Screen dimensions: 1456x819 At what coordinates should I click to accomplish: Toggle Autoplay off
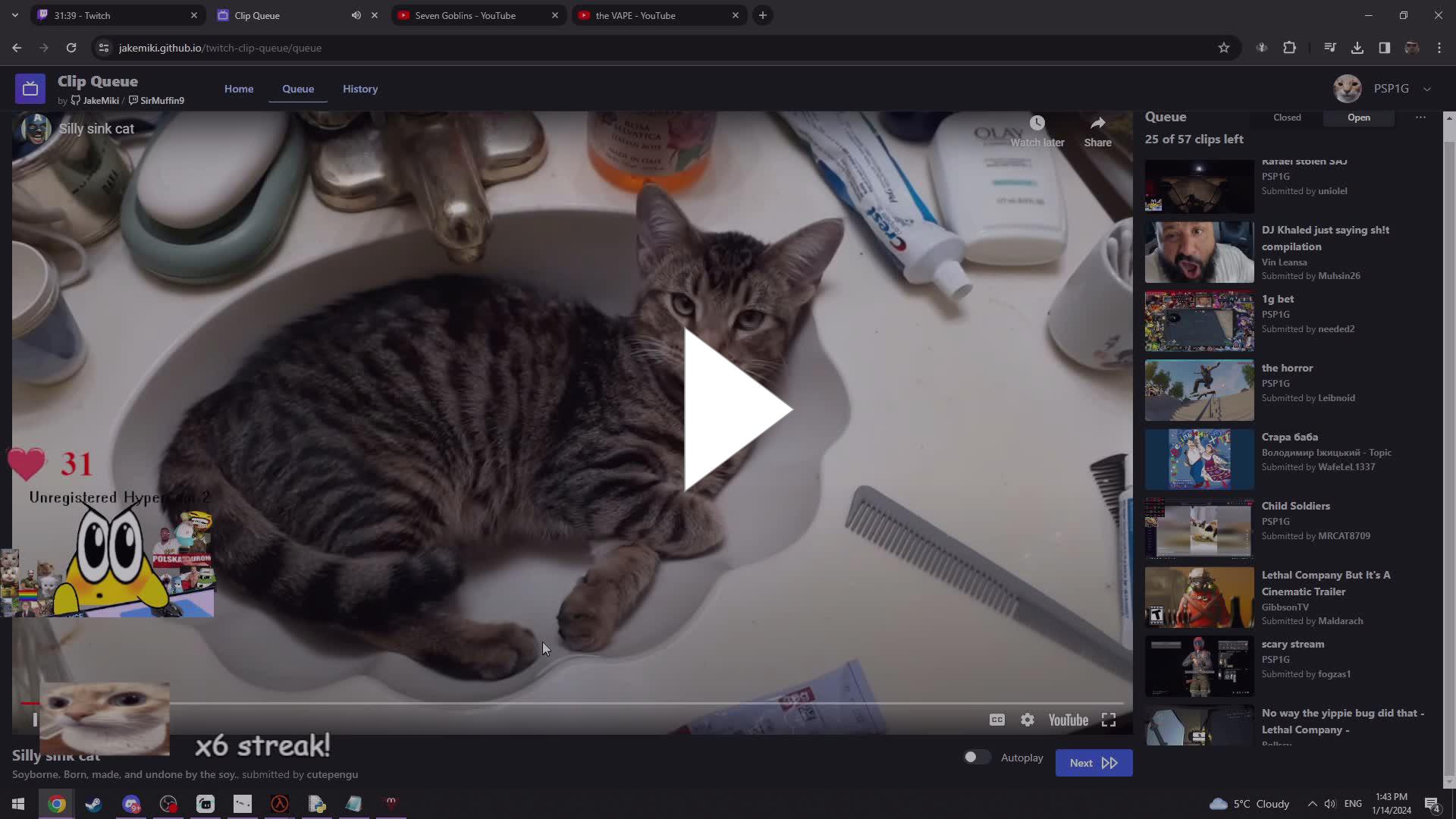(977, 757)
